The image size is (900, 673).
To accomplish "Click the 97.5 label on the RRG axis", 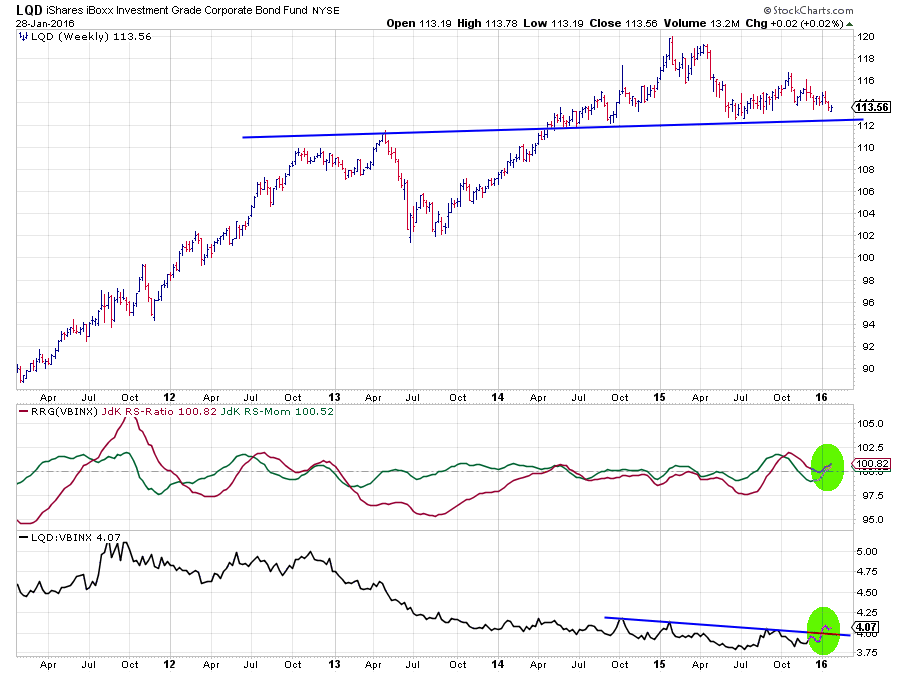I will 872,496.
